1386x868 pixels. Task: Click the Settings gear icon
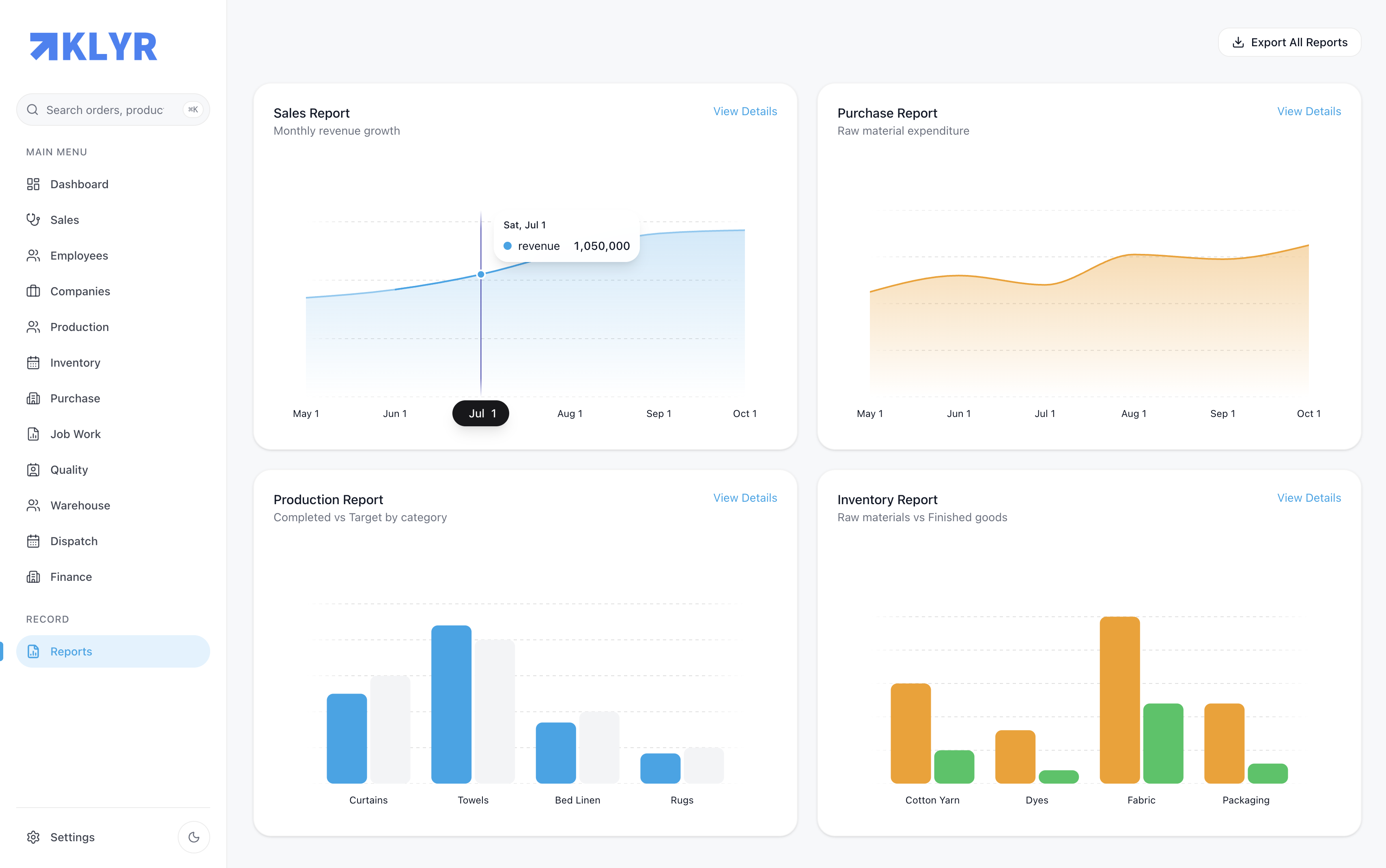point(33,837)
